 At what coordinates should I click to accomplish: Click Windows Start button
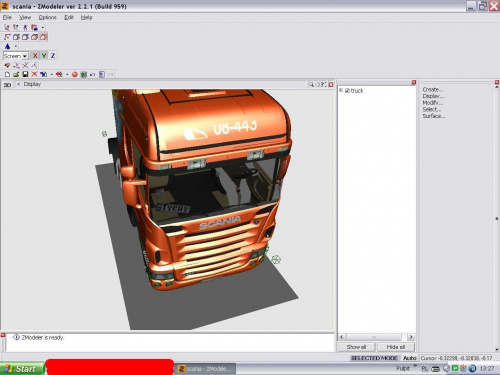[22, 368]
